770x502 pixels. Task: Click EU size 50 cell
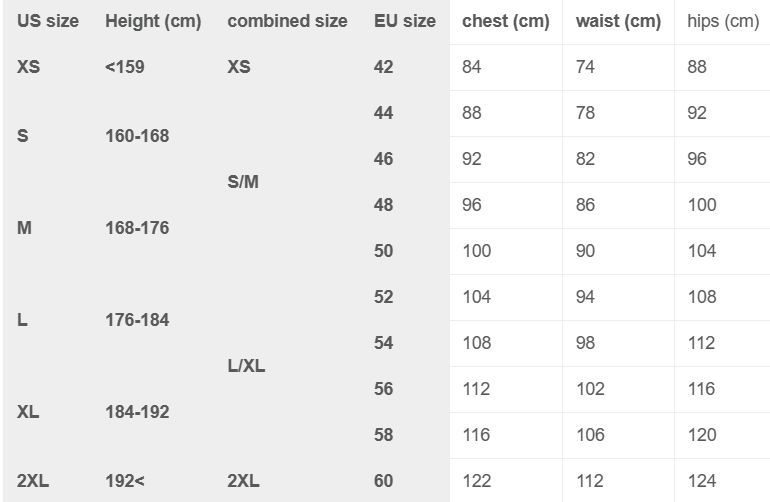coord(384,251)
